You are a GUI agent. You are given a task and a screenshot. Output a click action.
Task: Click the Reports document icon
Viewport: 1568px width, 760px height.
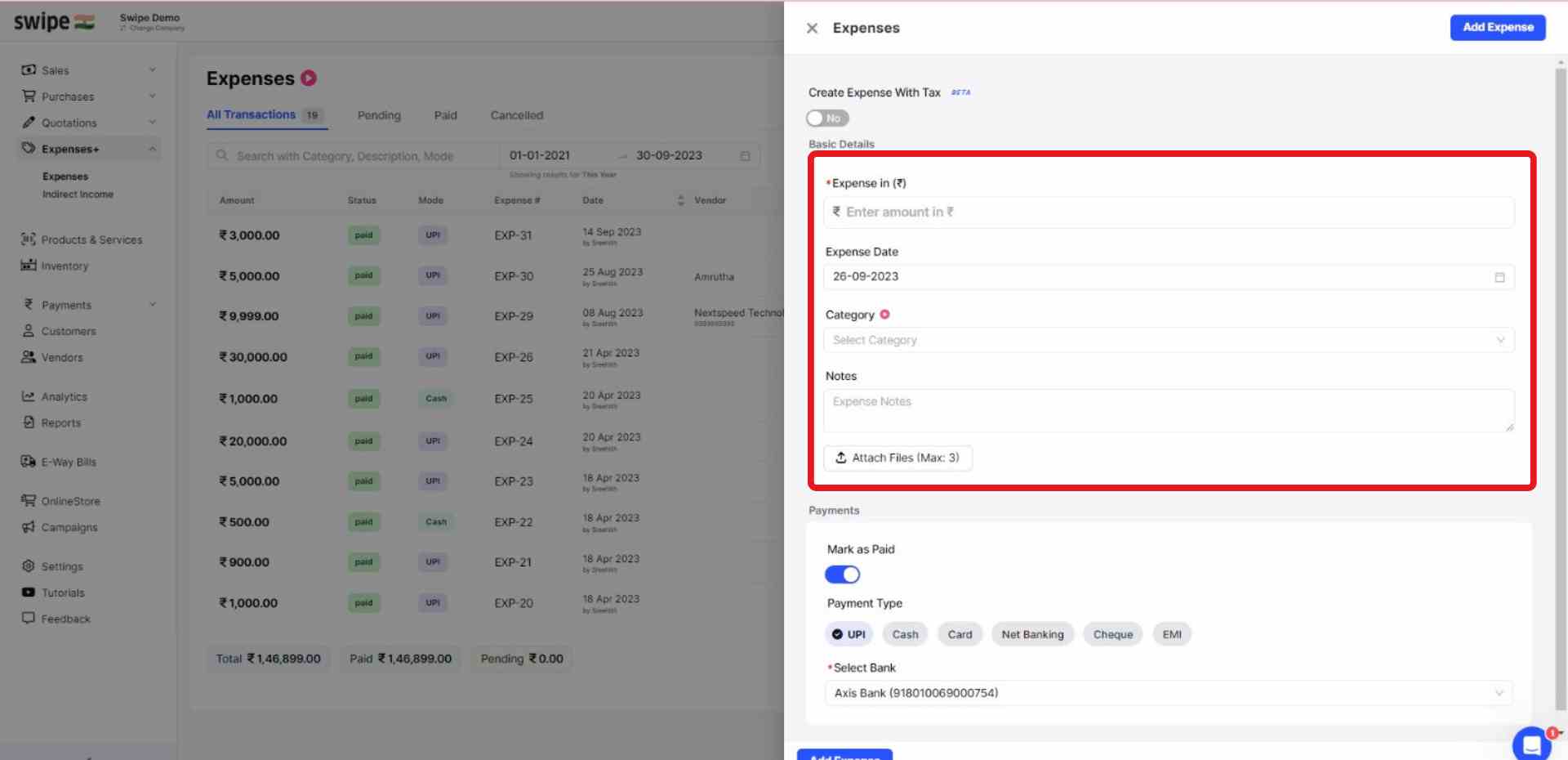point(29,422)
